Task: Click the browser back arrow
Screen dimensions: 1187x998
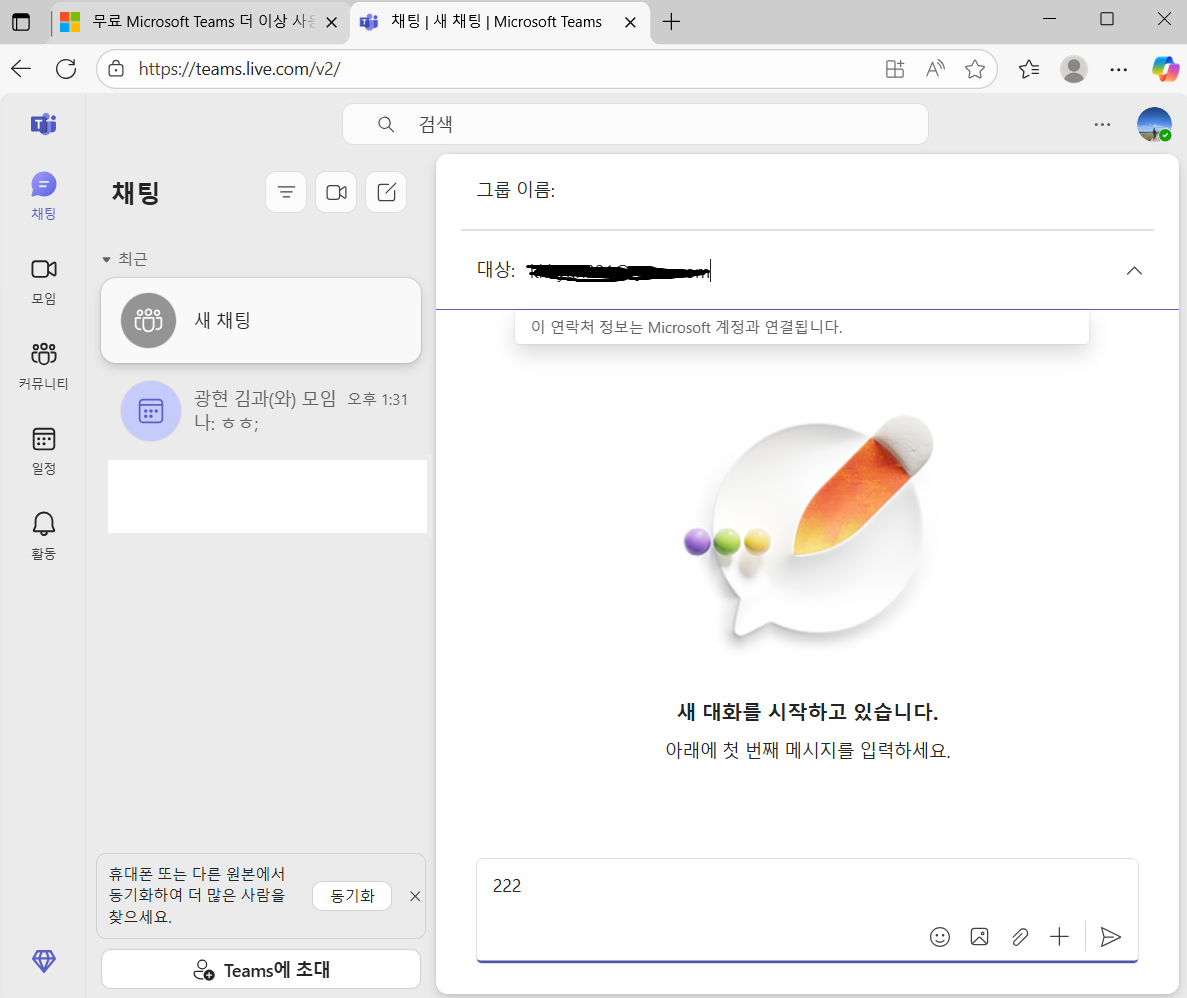Action: point(21,69)
